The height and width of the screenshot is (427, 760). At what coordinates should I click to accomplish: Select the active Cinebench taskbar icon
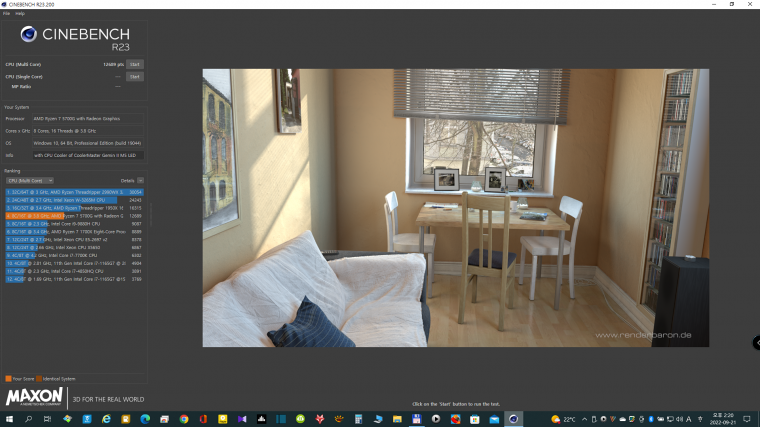click(513, 419)
